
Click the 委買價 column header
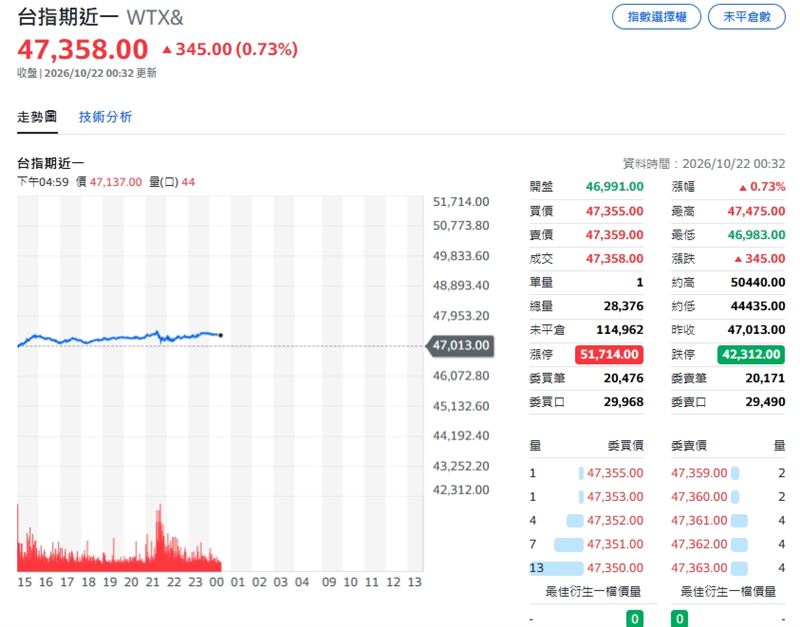point(626,446)
